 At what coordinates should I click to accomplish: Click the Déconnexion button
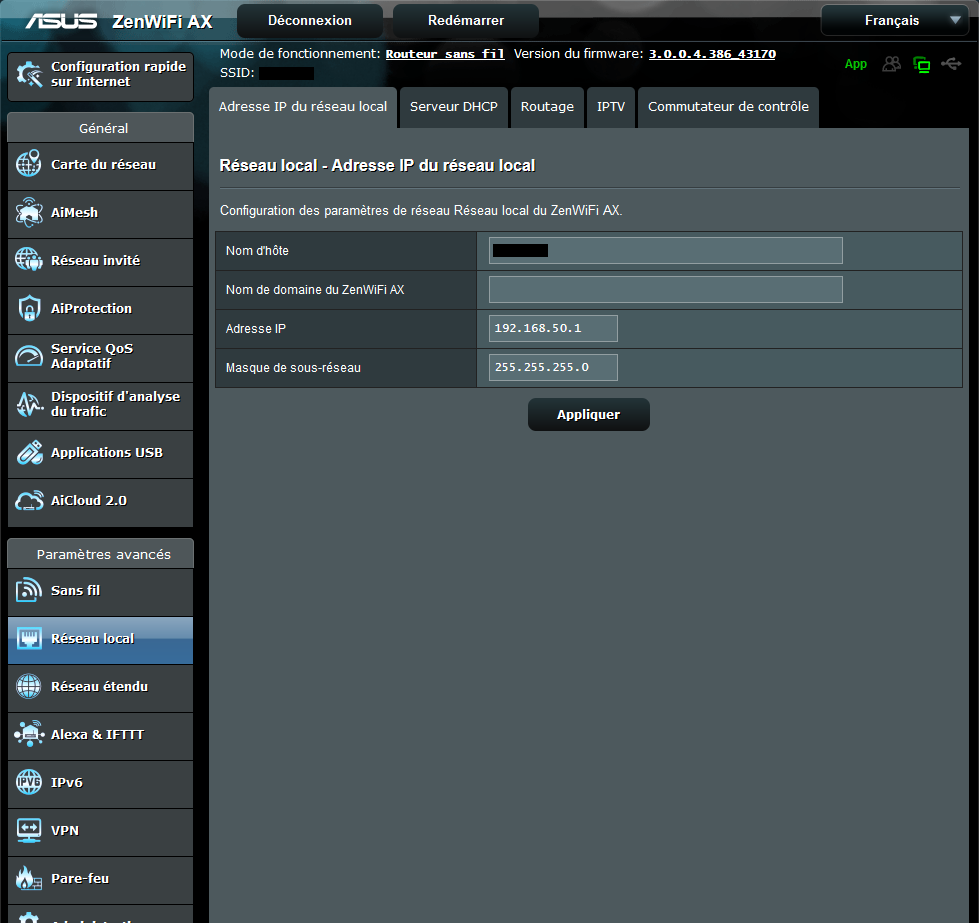[x=310, y=21]
